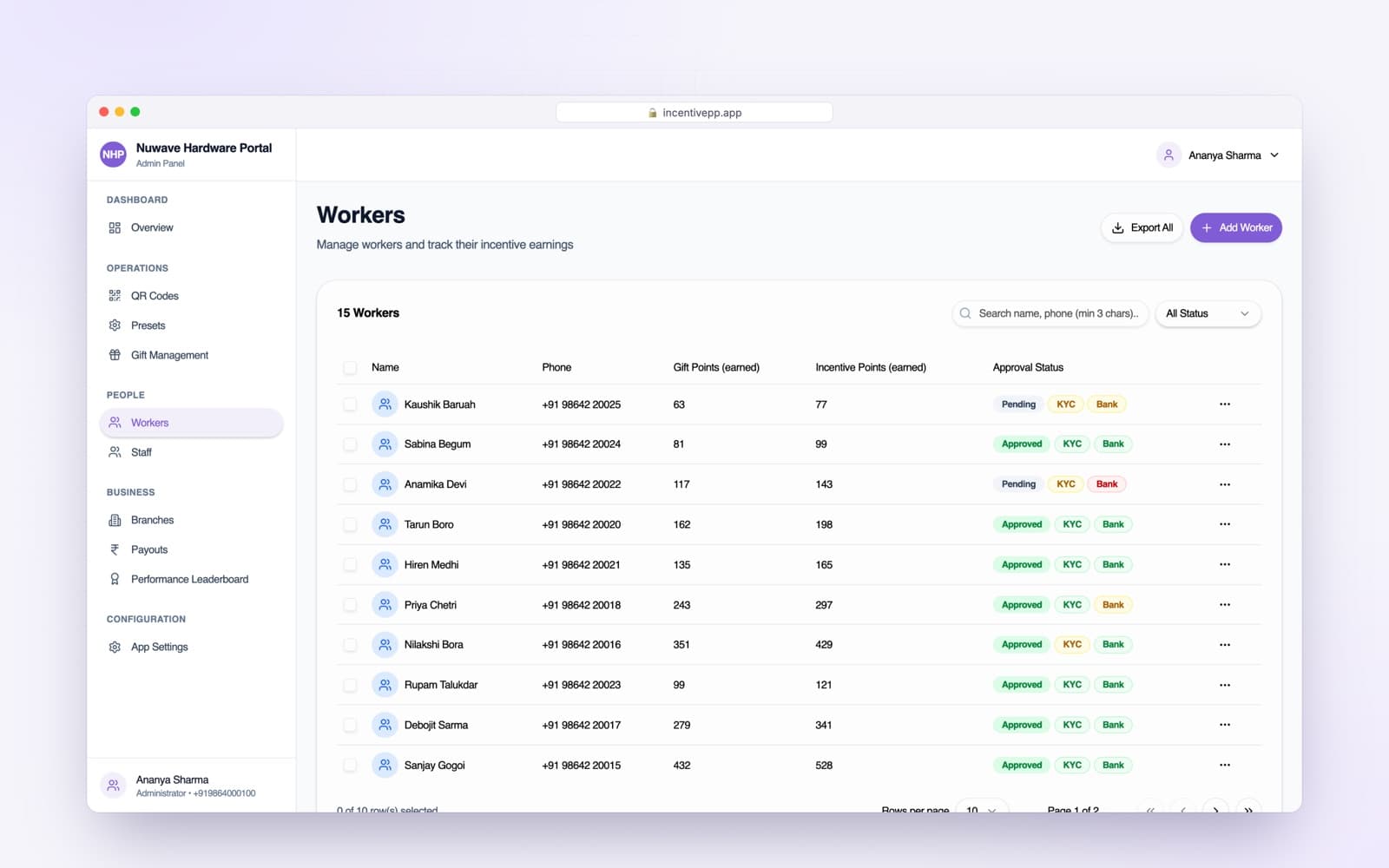Open three-dot menu for Priya Chetri
Viewport: 1389px width, 868px height.
1225,605
